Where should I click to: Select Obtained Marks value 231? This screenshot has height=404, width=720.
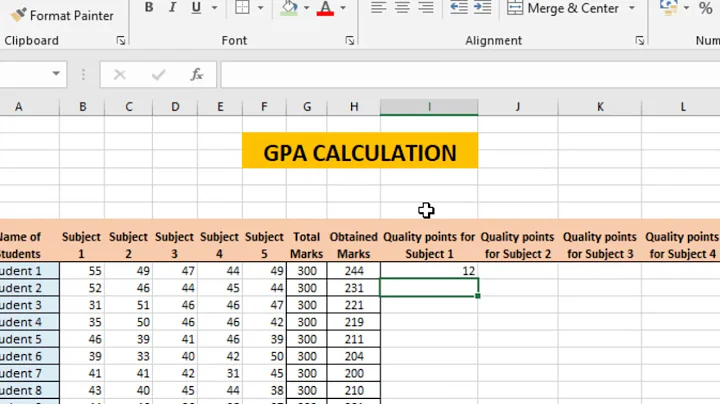(x=354, y=288)
